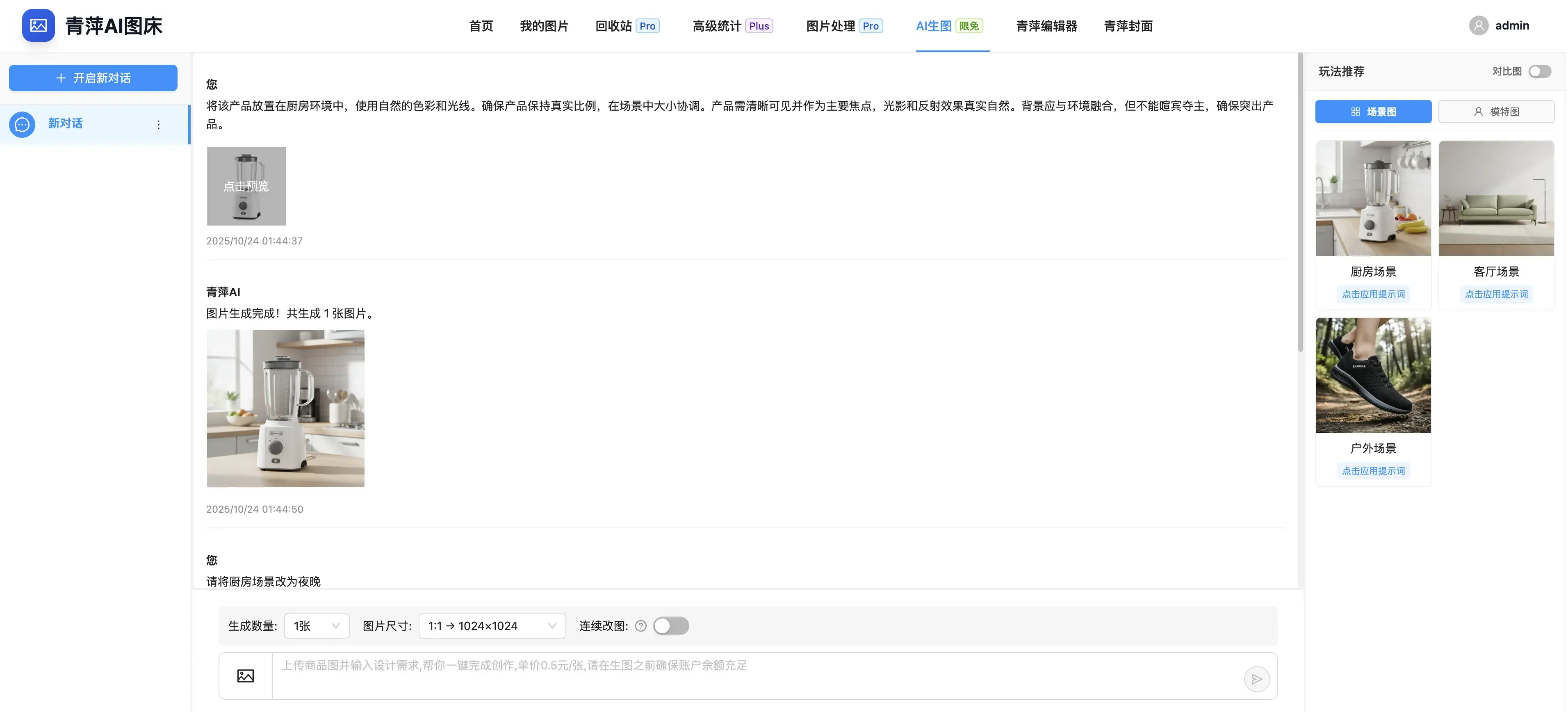Image resolution: width=1568 pixels, height=712 pixels.
Task: Enable the 连续改图 switch
Action: [671, 626]
